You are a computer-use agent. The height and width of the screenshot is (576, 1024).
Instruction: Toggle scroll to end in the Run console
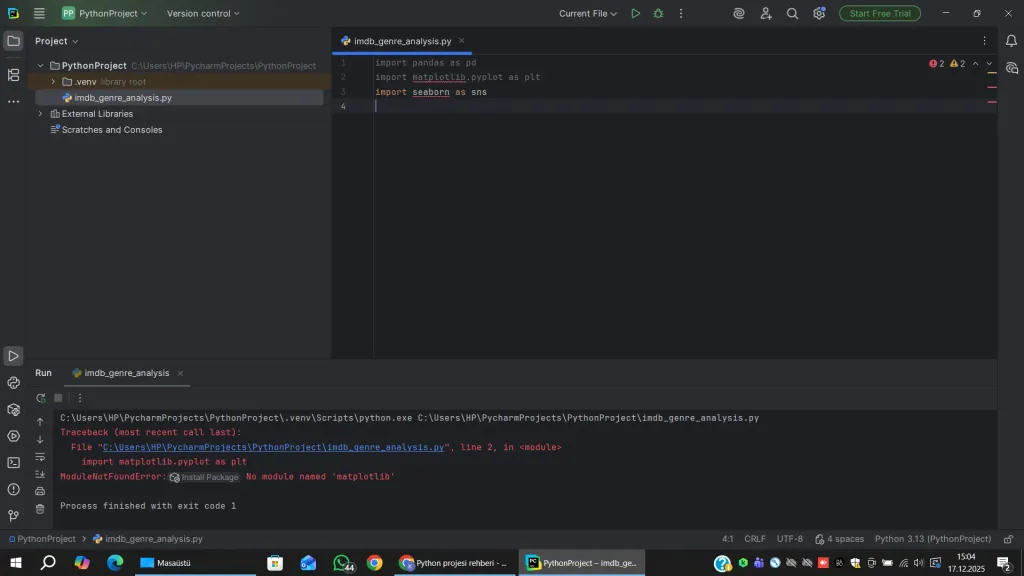tap(40, 474)
